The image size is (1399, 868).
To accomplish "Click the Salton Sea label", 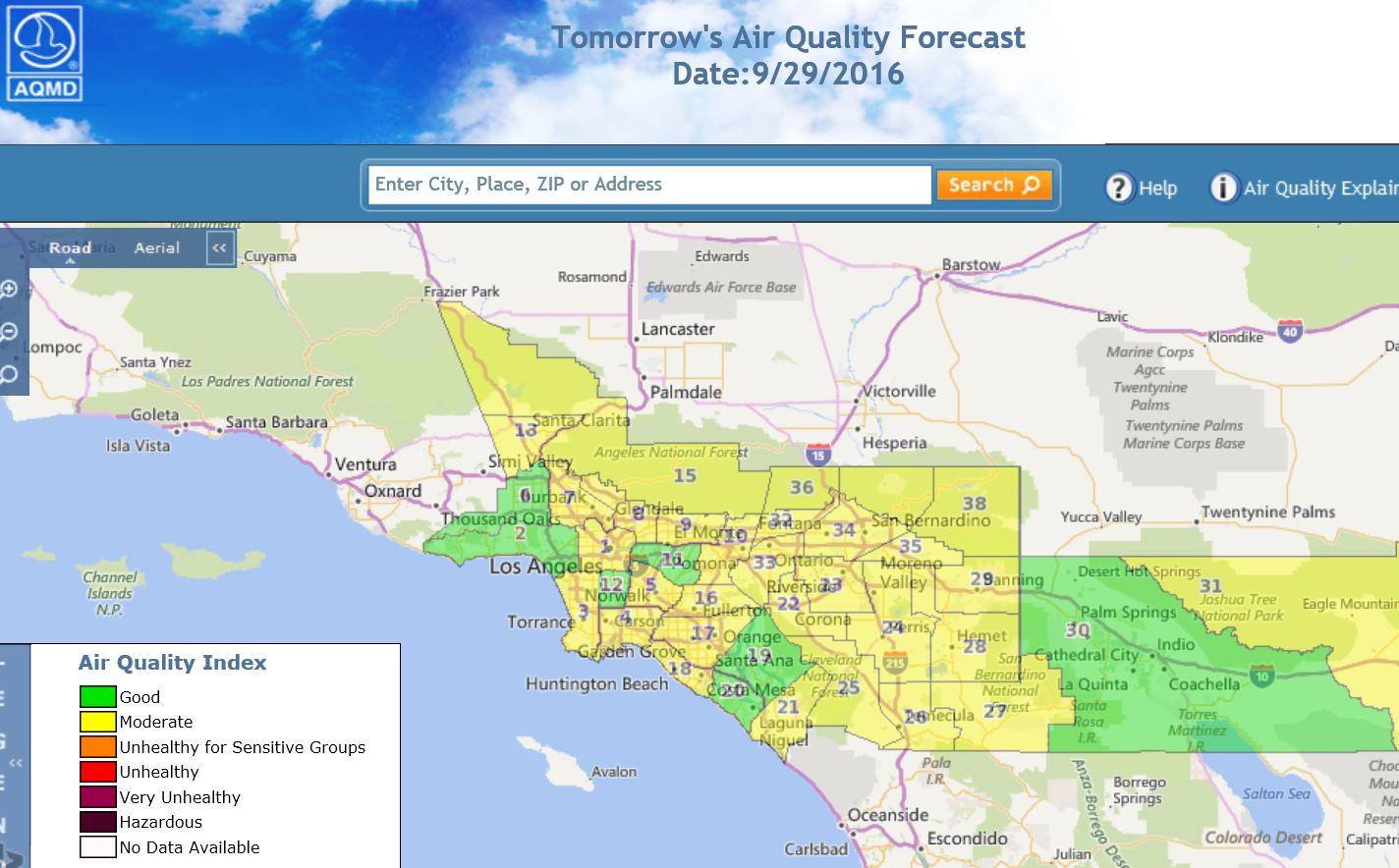I will coord(1276,793).
